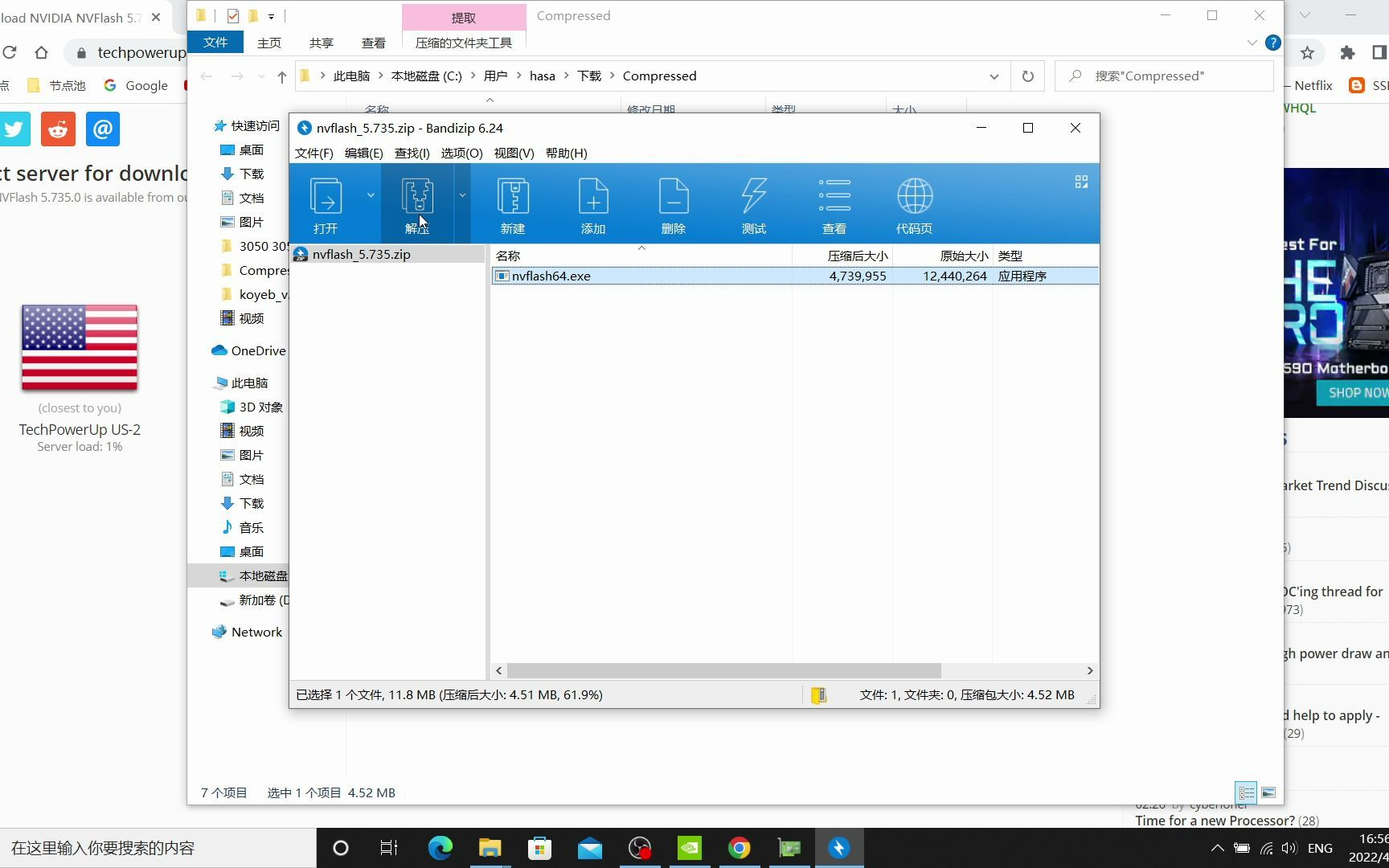The height and width of the screenshot is (868, 1389).
Task: Open the 文件(F) menu in Bandizip
Action: [x=313, y=153]
